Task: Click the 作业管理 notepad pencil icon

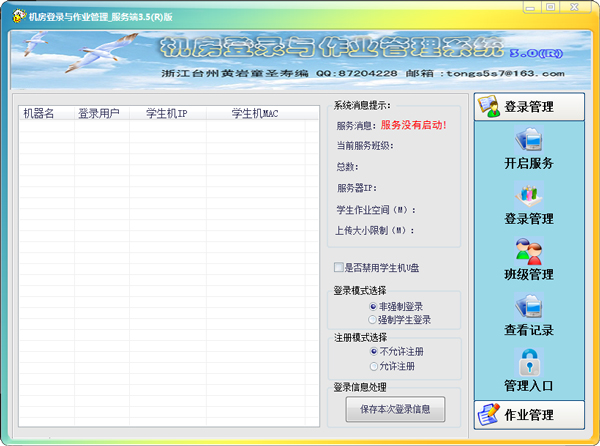Action: pyautogui.click(x=488, y=414)
